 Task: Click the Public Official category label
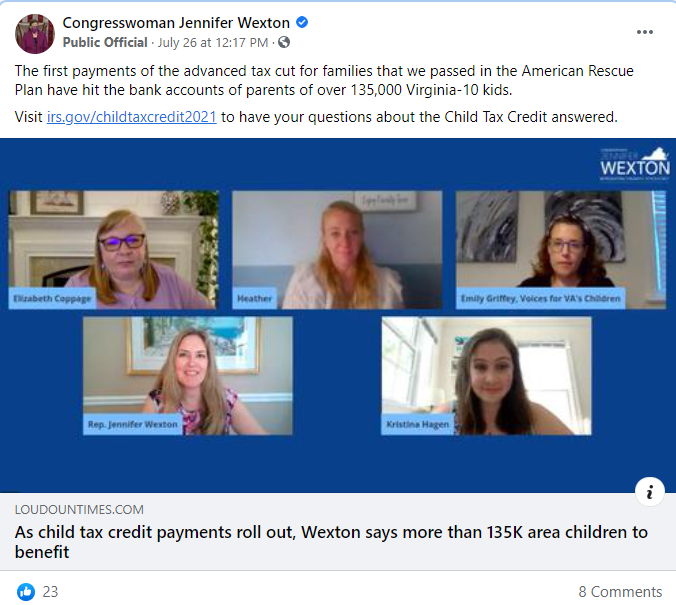click(105, 43)
